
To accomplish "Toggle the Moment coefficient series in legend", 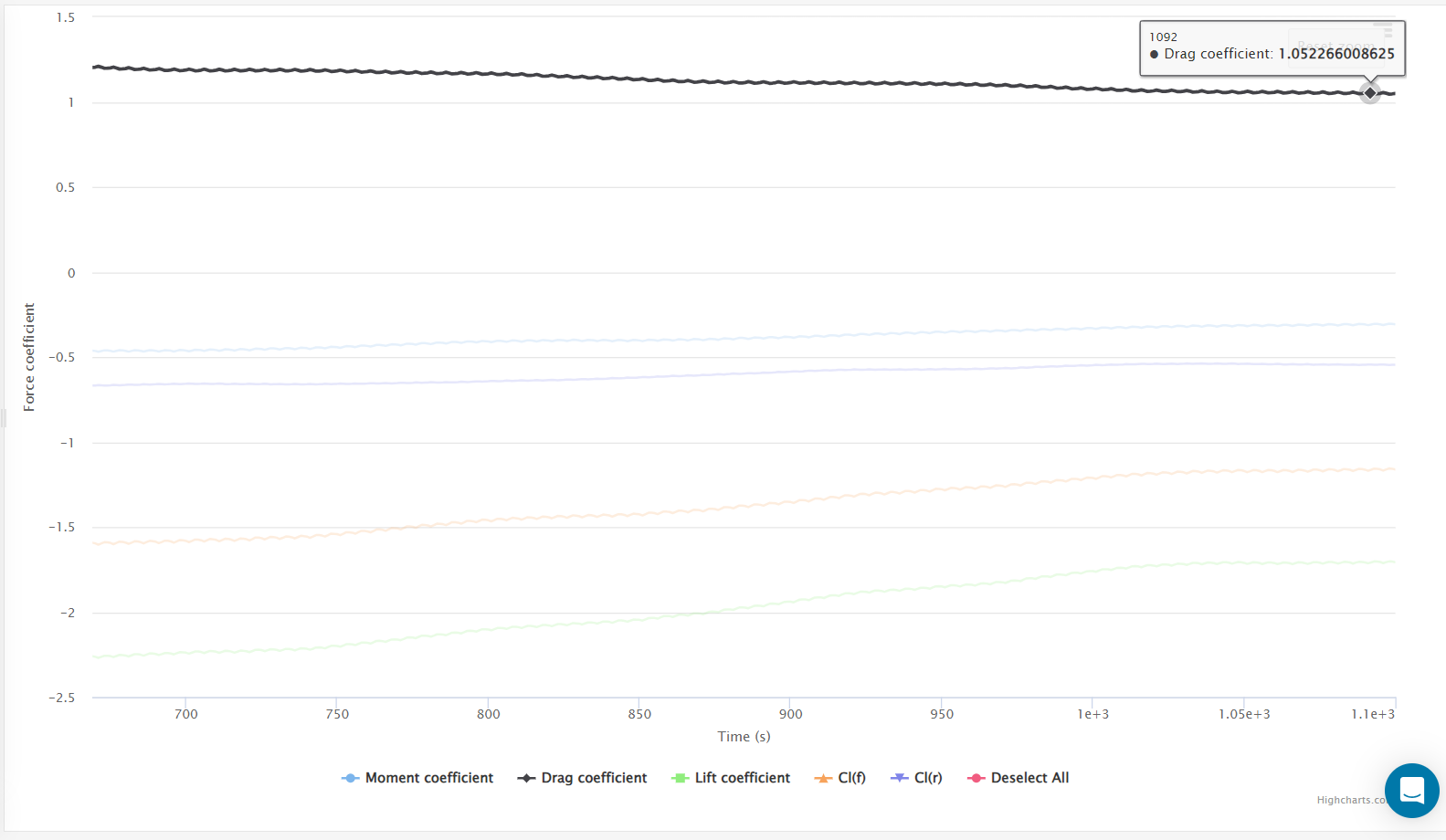I will (417, 778).
